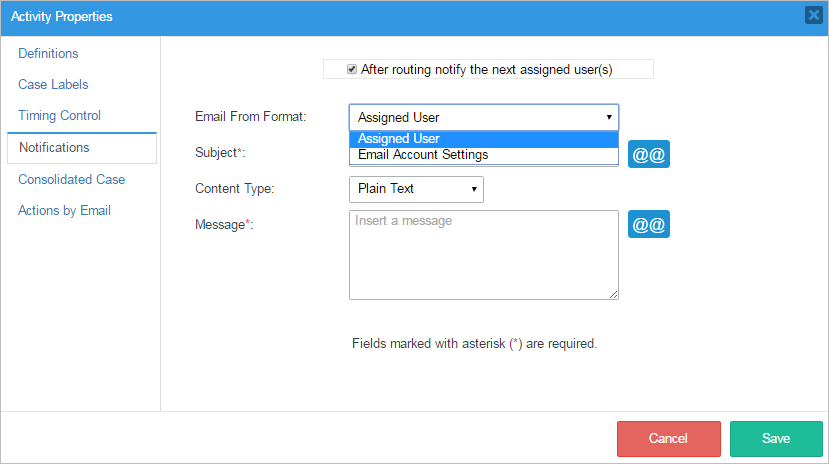
Task: Save the activity properties
Action: [x=776, y=439]
